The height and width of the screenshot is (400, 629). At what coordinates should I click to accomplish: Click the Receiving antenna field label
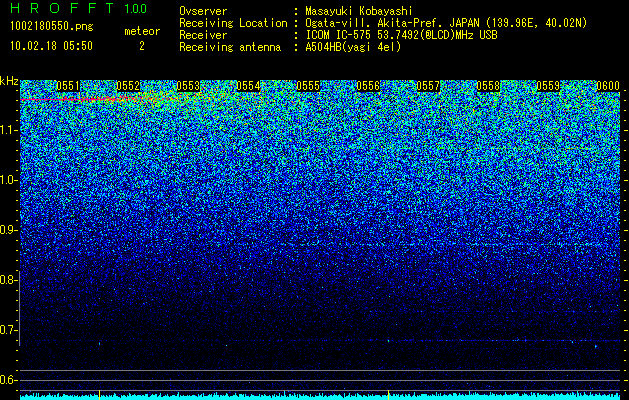(230, 47)
